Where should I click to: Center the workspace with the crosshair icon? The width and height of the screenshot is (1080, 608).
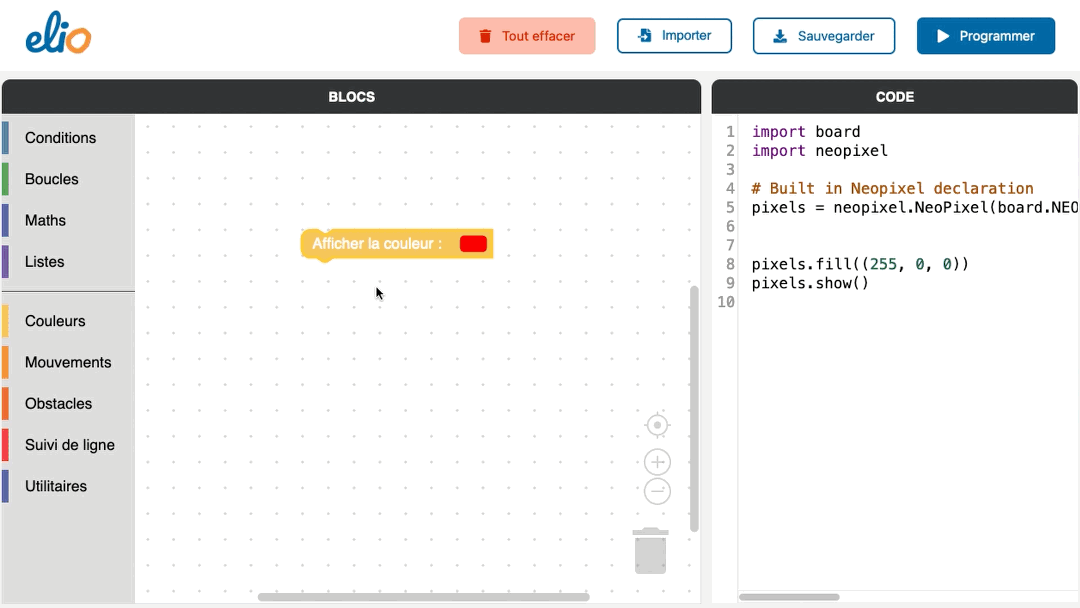(x=657, y=425)
